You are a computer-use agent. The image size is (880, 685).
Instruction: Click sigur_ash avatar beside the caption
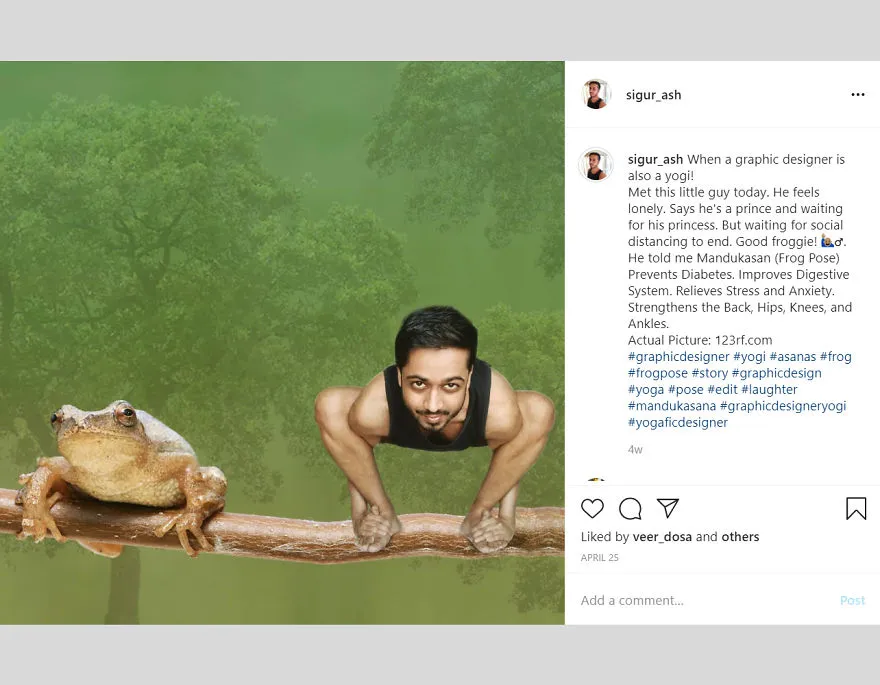pos(595,164)
